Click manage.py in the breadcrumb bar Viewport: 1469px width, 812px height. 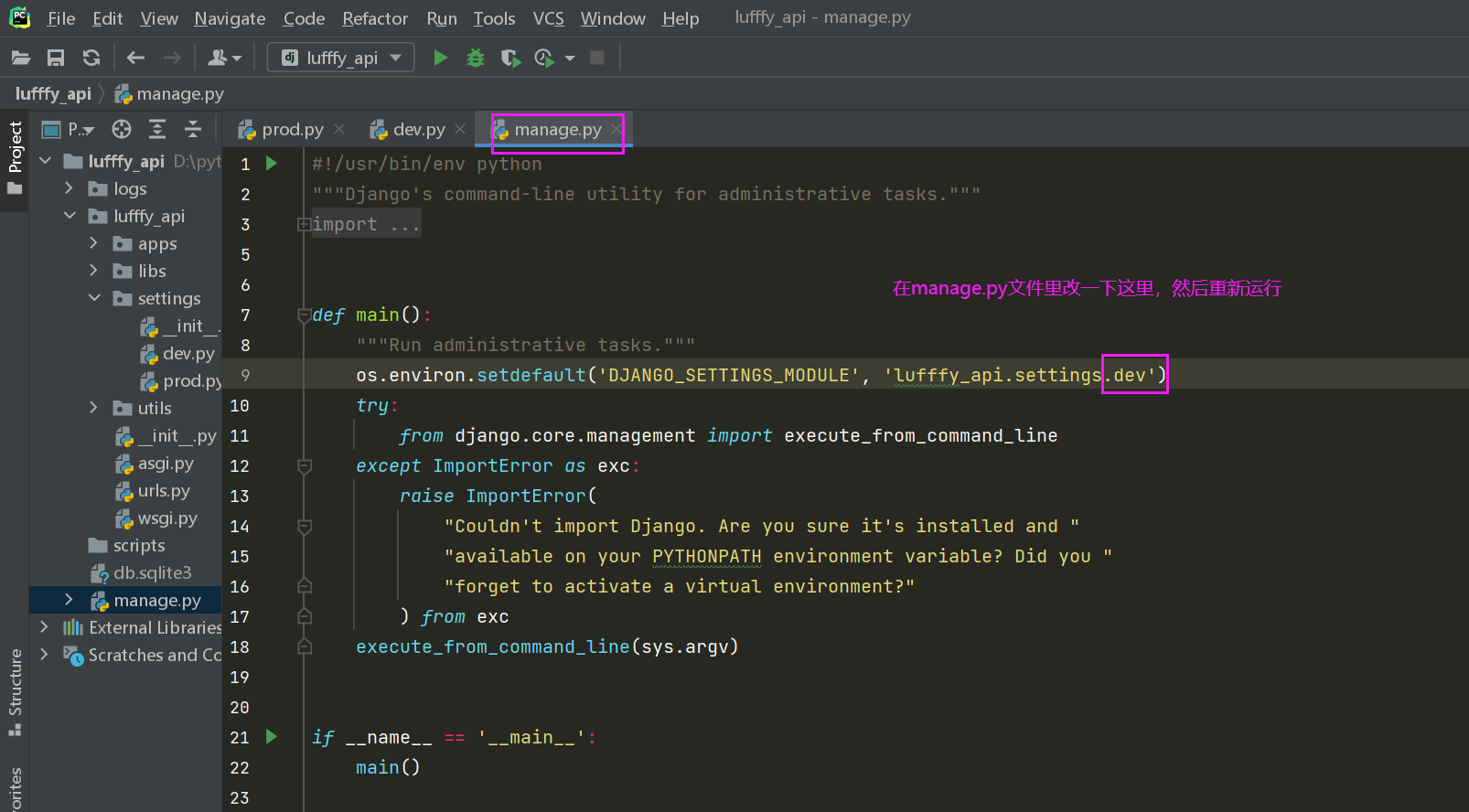pos(169,93)
